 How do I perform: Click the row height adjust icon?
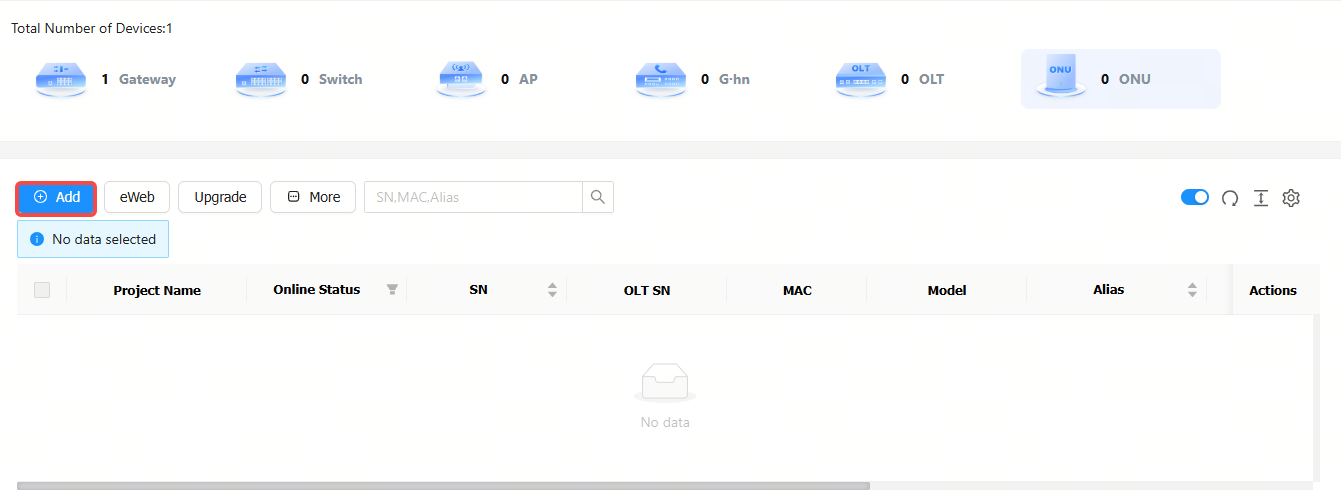pyautogui.click(x=1261, y=198)
